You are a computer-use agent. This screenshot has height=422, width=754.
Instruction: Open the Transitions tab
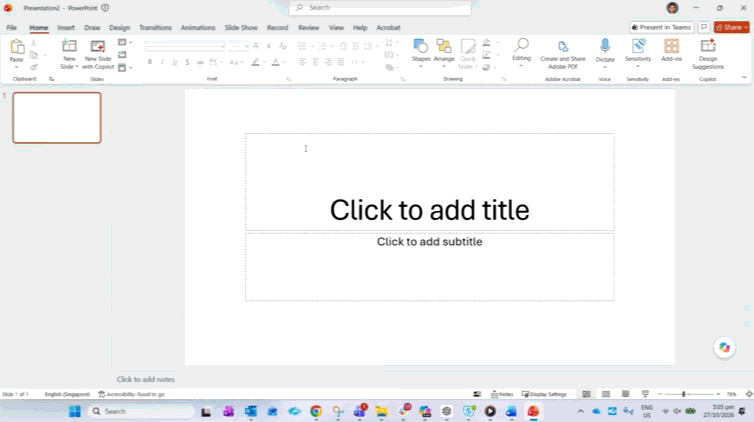(155, 28)
